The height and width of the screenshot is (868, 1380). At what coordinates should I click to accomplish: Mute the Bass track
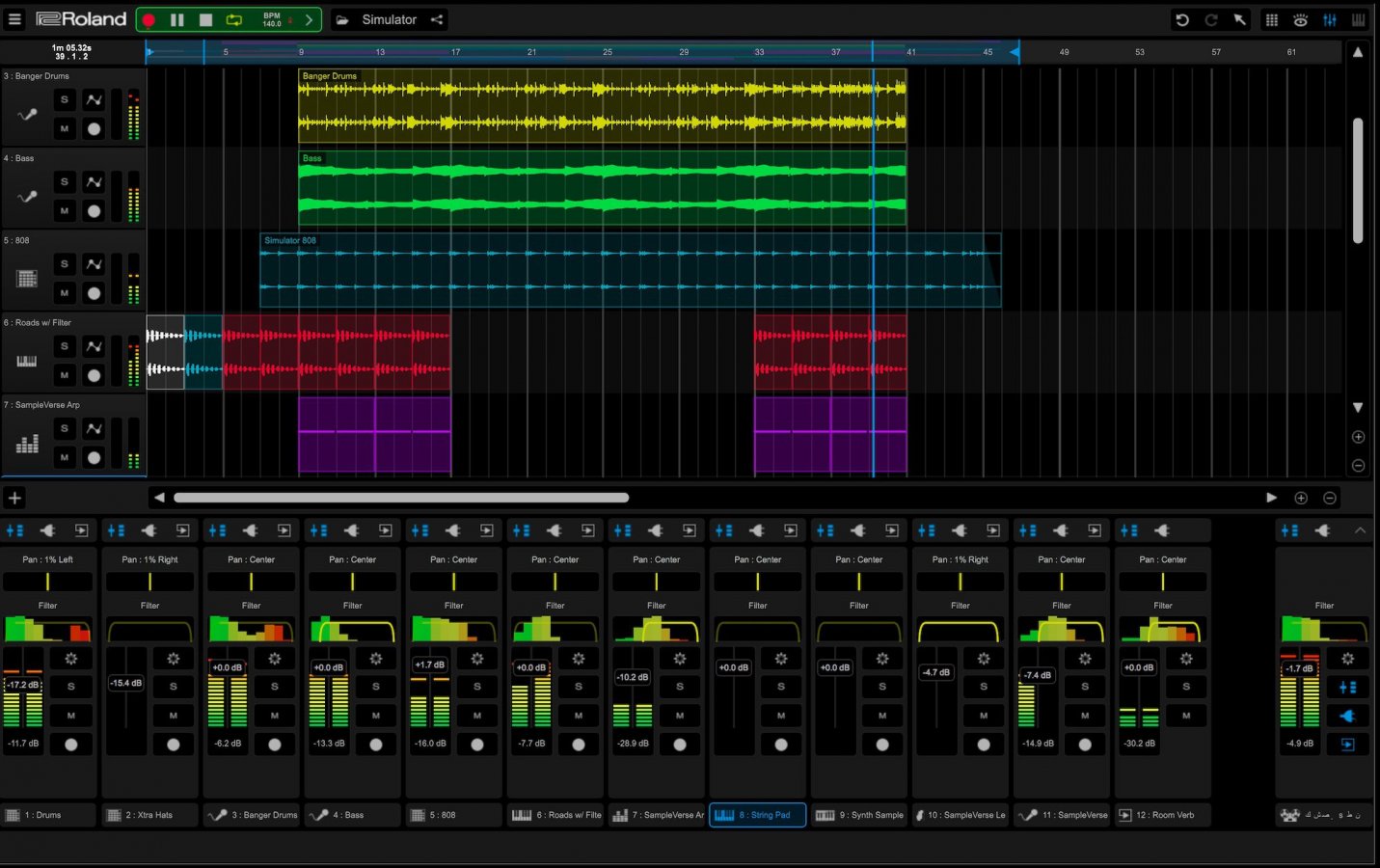click(64, 210)
